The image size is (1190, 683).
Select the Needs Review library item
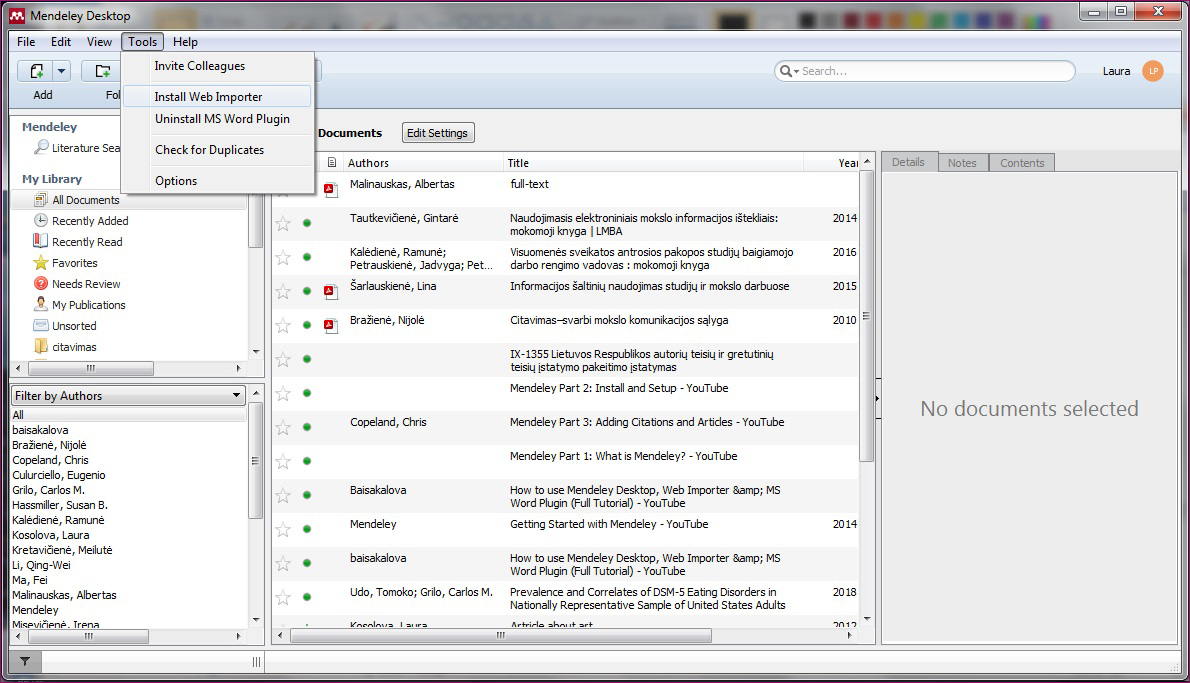point(86,284)
